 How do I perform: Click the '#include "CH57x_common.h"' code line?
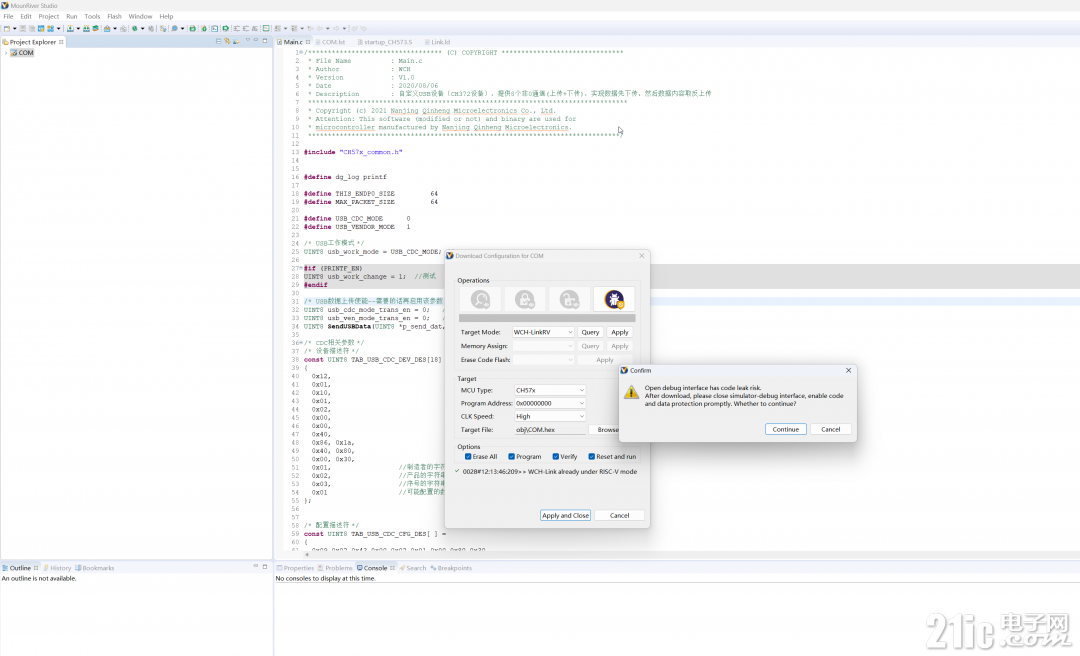[353, 152]
